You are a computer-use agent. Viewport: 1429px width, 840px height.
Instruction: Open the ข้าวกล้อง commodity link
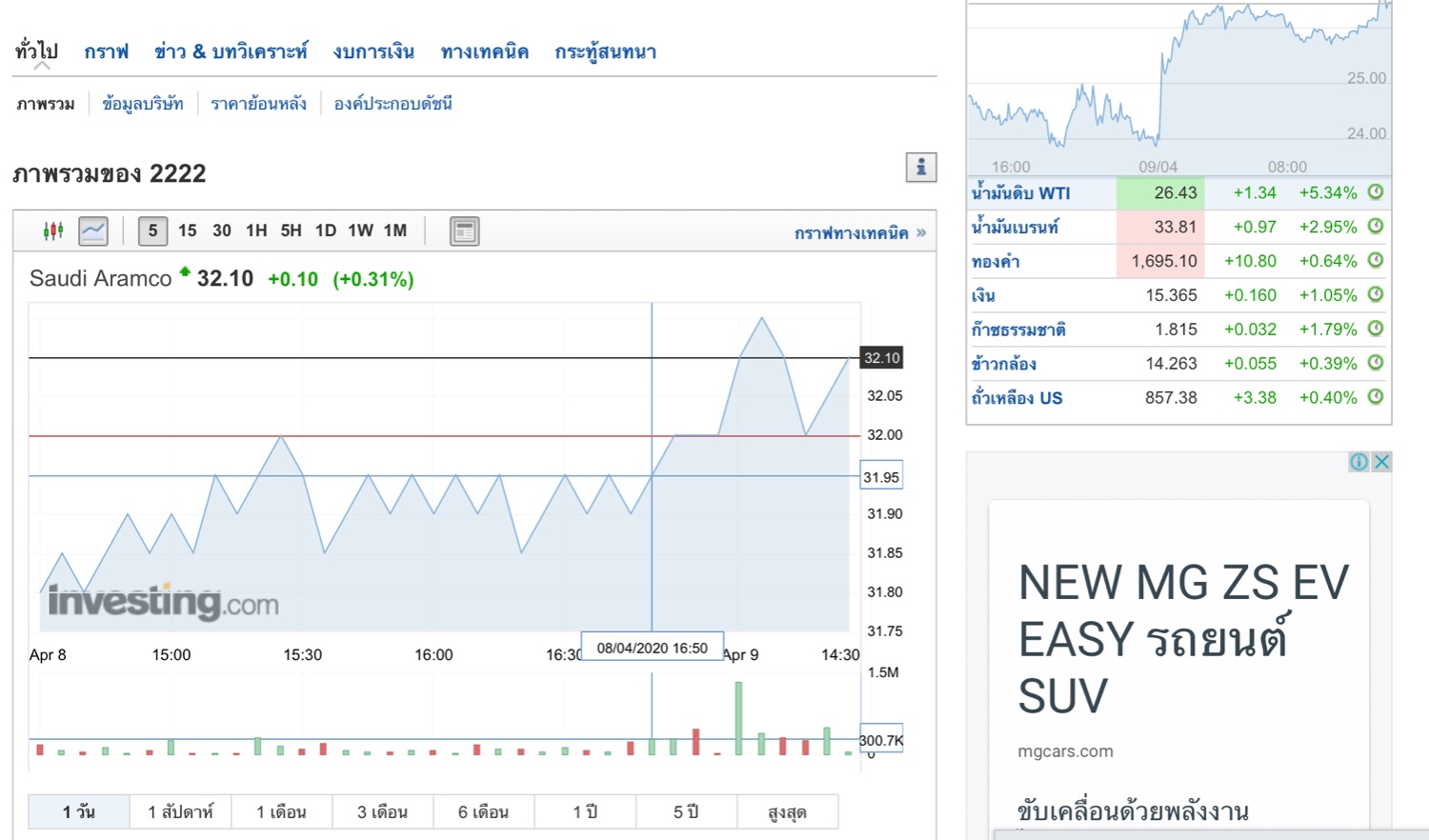pos(1004,364)
